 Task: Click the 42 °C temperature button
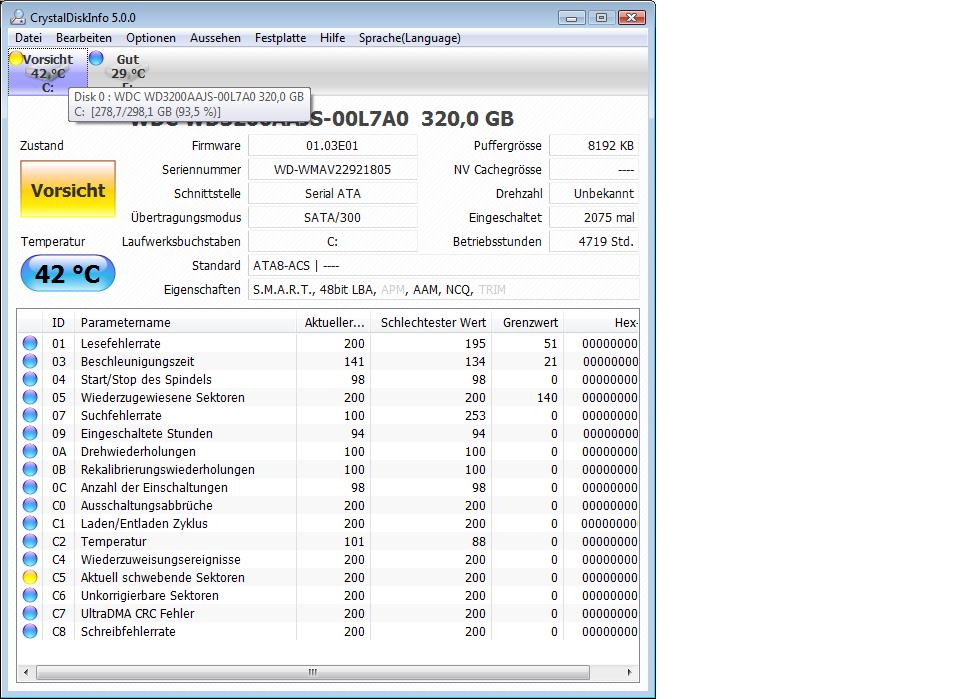[68, 273]
